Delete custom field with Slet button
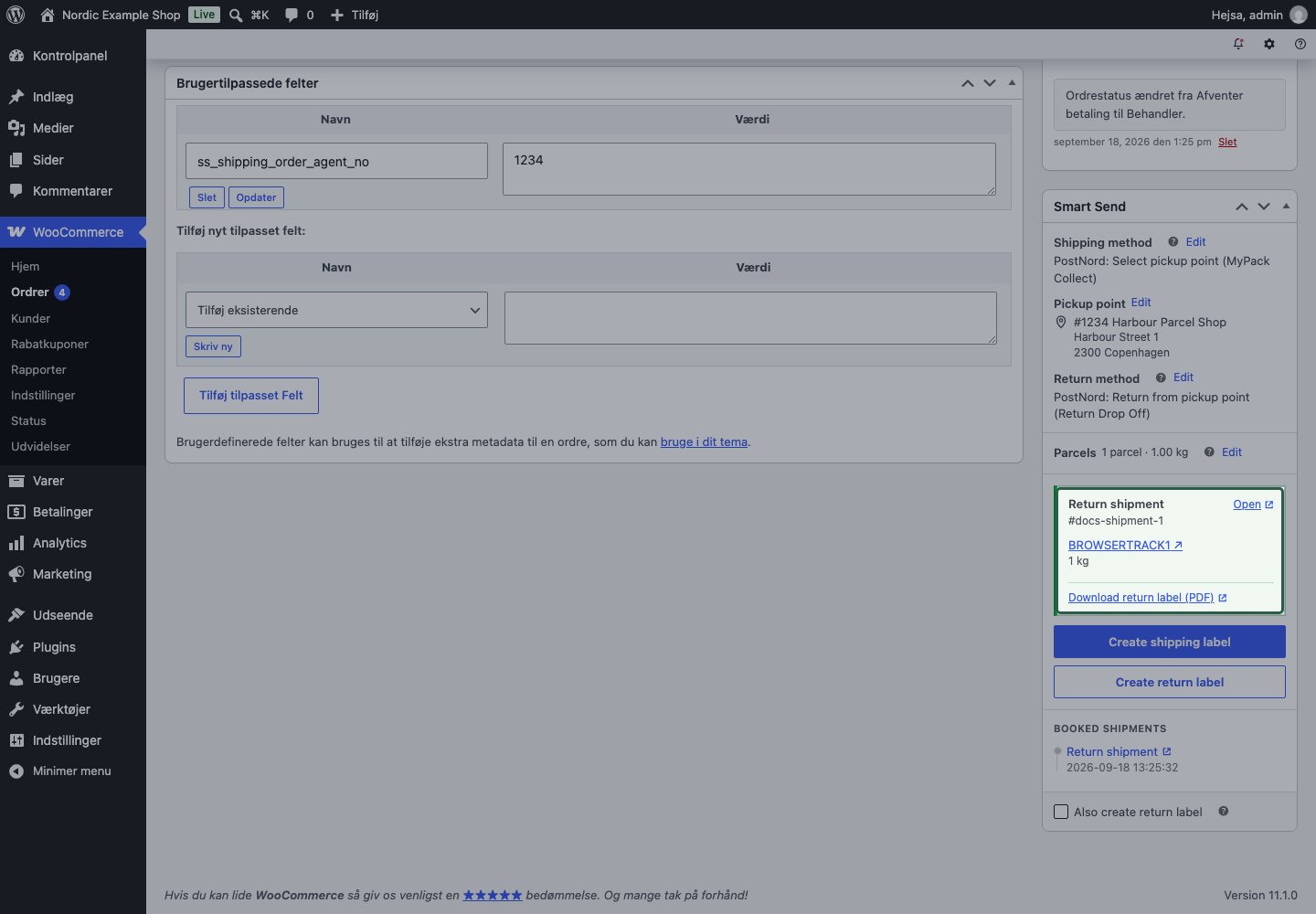 click(207, 197)
